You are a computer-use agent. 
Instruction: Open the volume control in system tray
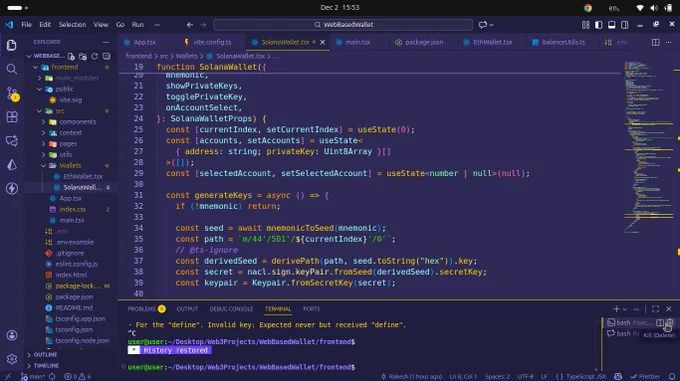point(654,8)
